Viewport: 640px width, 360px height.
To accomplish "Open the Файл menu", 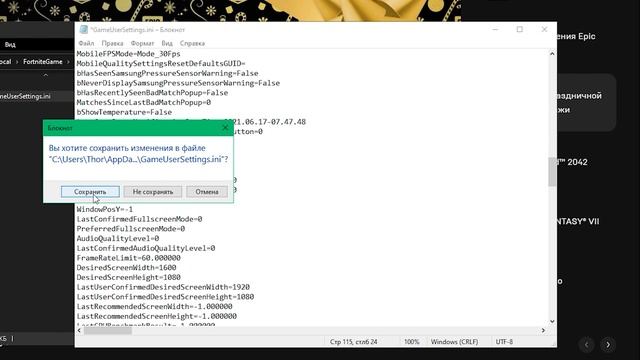I will [x=86, y=43].
